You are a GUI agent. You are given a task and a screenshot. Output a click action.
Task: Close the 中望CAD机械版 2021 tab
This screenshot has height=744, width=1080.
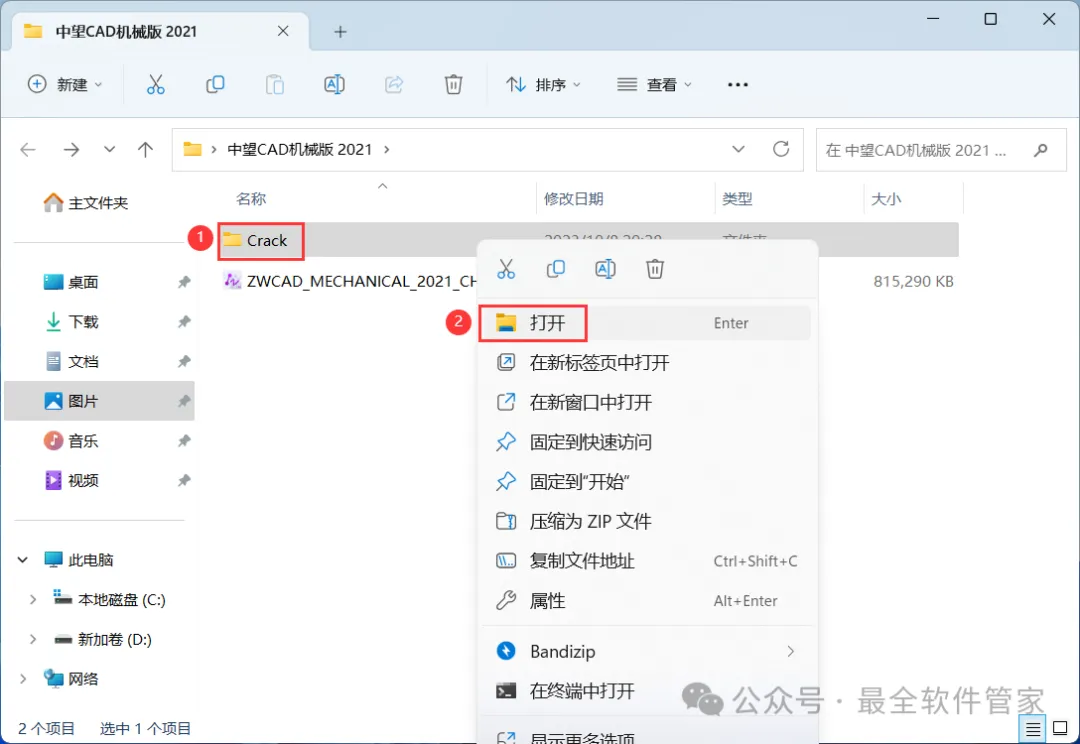coord(283,31)
